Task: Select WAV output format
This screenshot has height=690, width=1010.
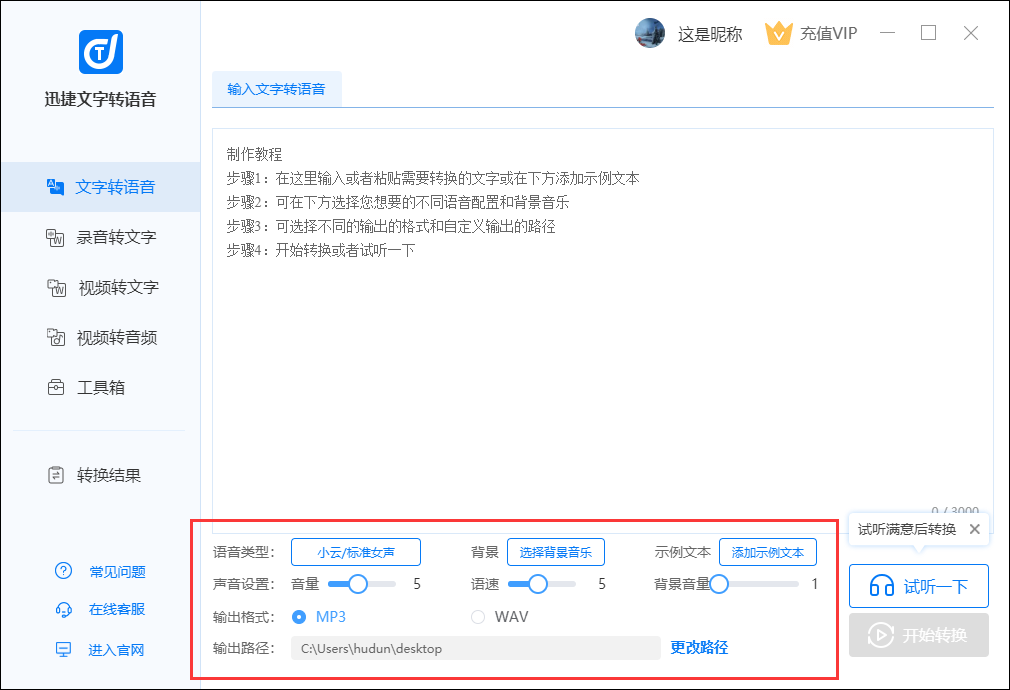Action: (478, 617)
